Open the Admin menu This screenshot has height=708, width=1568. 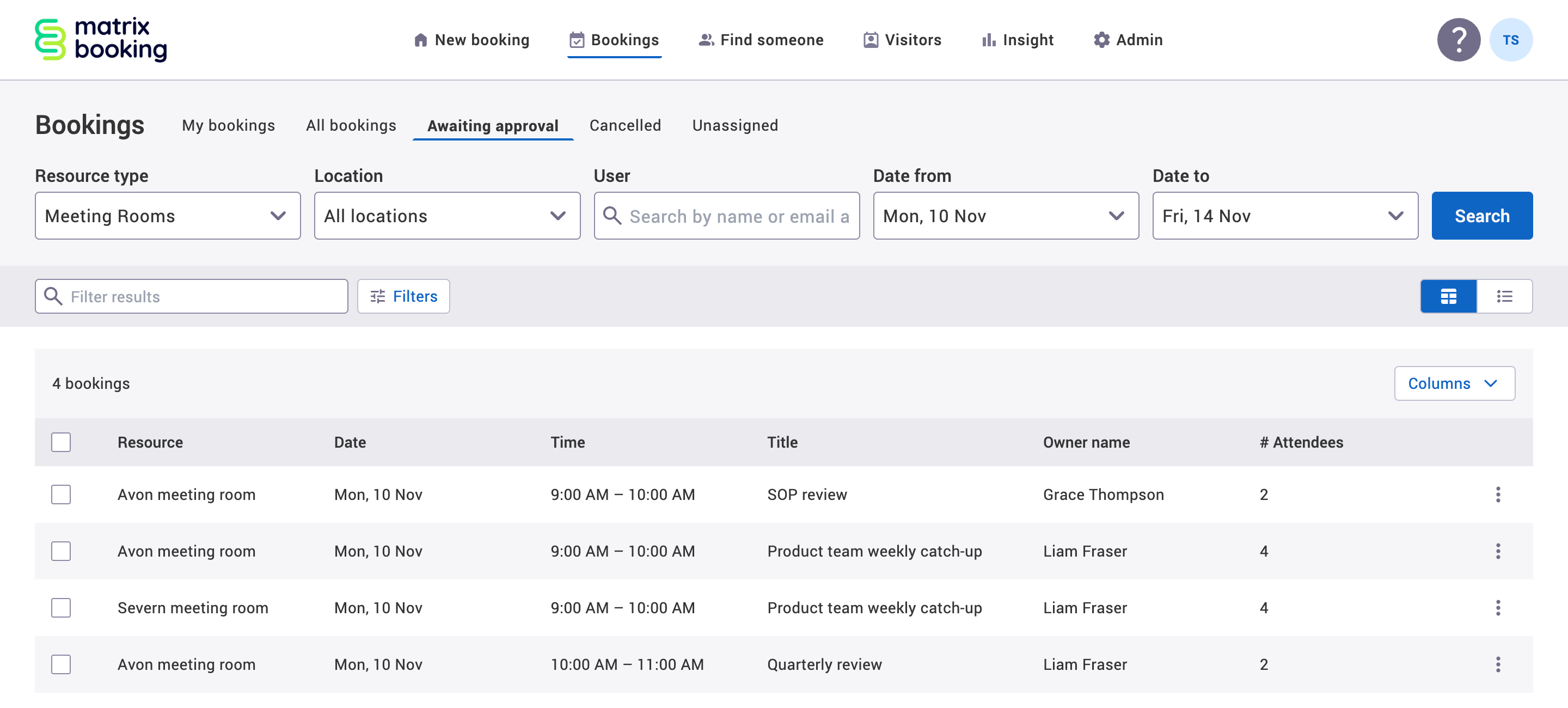pyautogui.click(x=1128, y=39)
